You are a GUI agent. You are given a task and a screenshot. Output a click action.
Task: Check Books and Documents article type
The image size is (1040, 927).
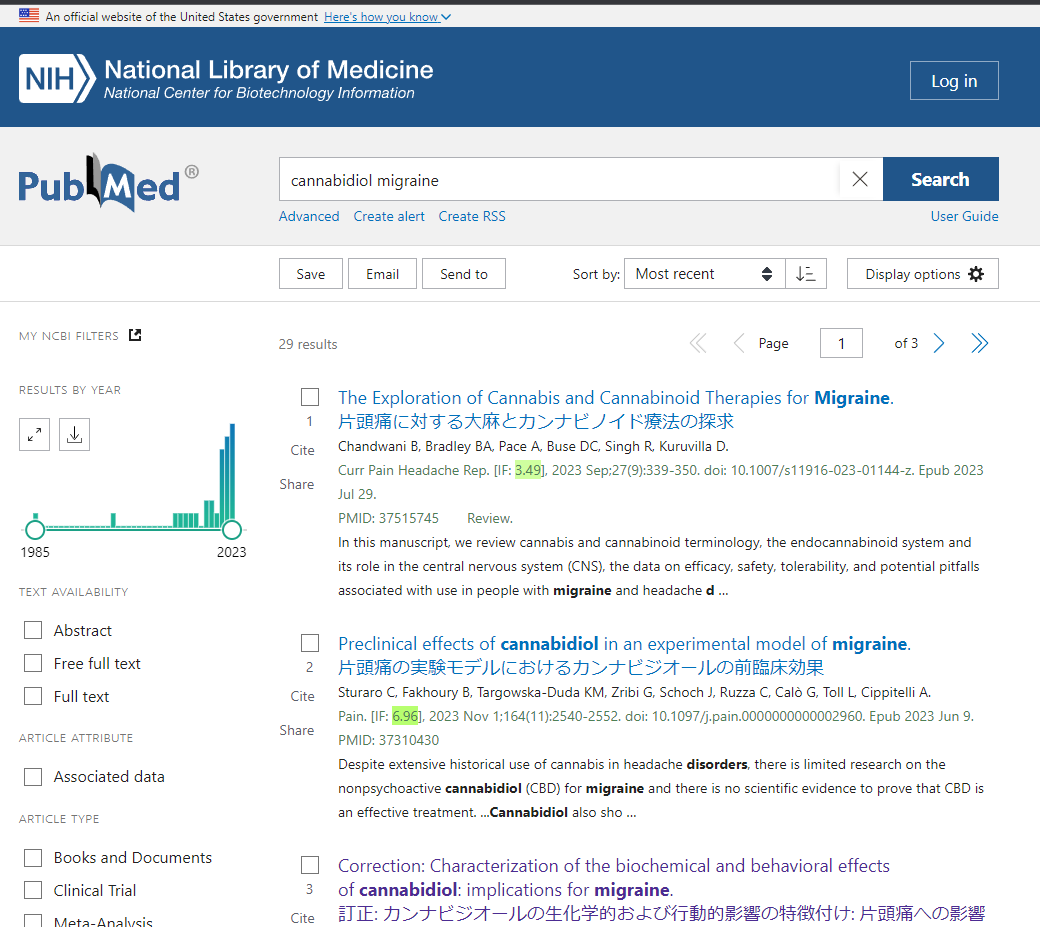click(32, 857)
